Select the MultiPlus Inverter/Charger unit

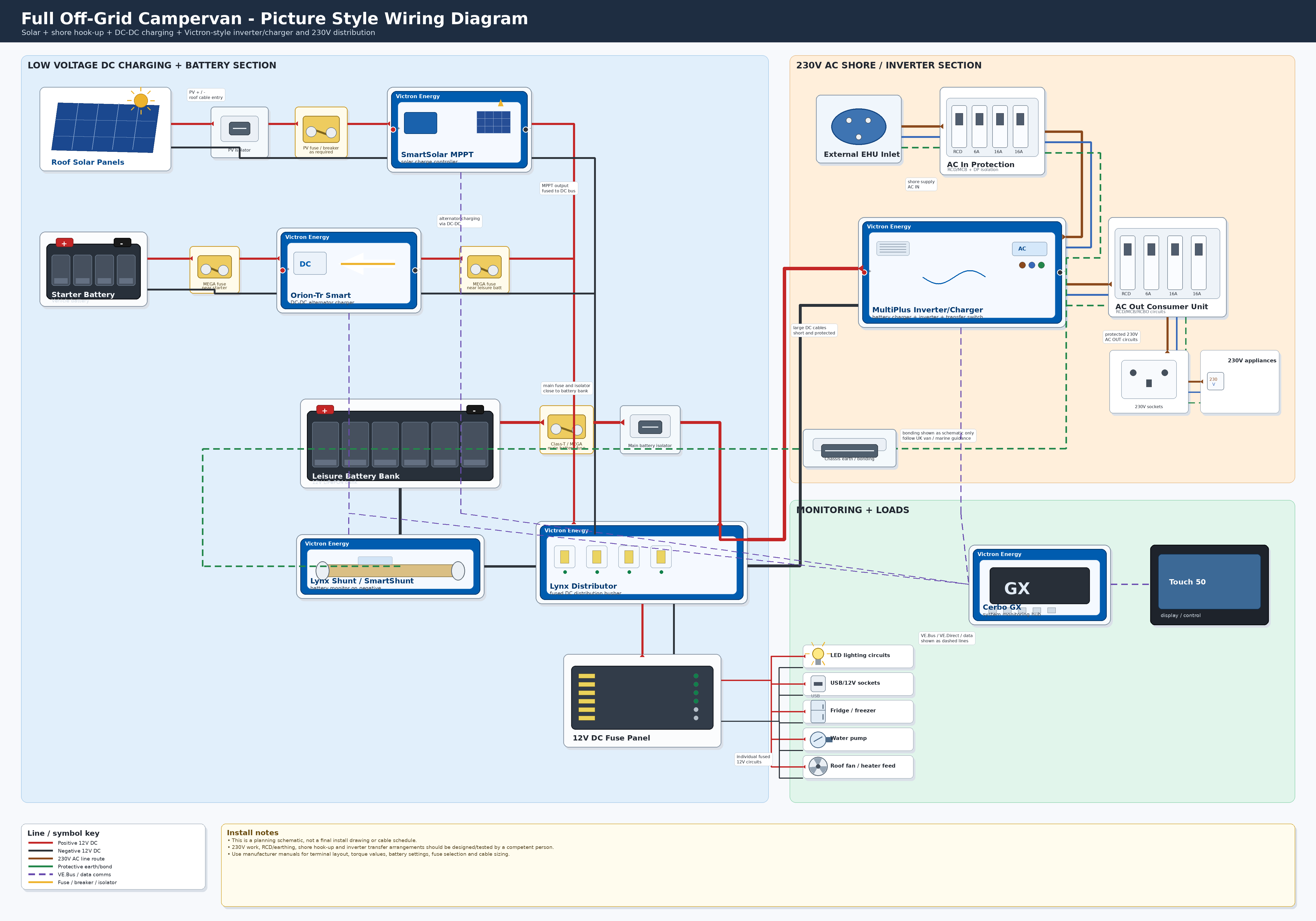pyautogui.click(x=962, y=273)
